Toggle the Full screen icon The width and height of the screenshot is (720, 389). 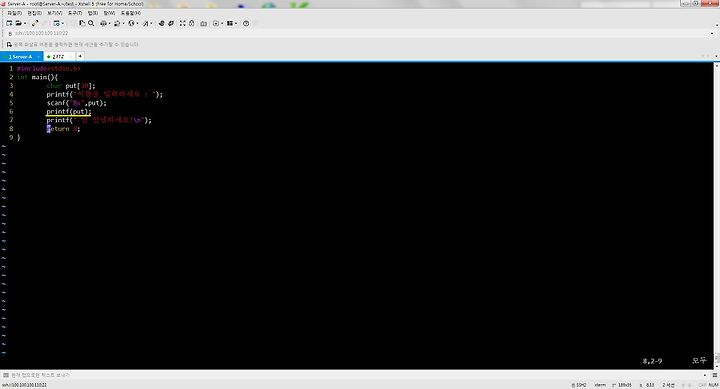click(183, 23)
